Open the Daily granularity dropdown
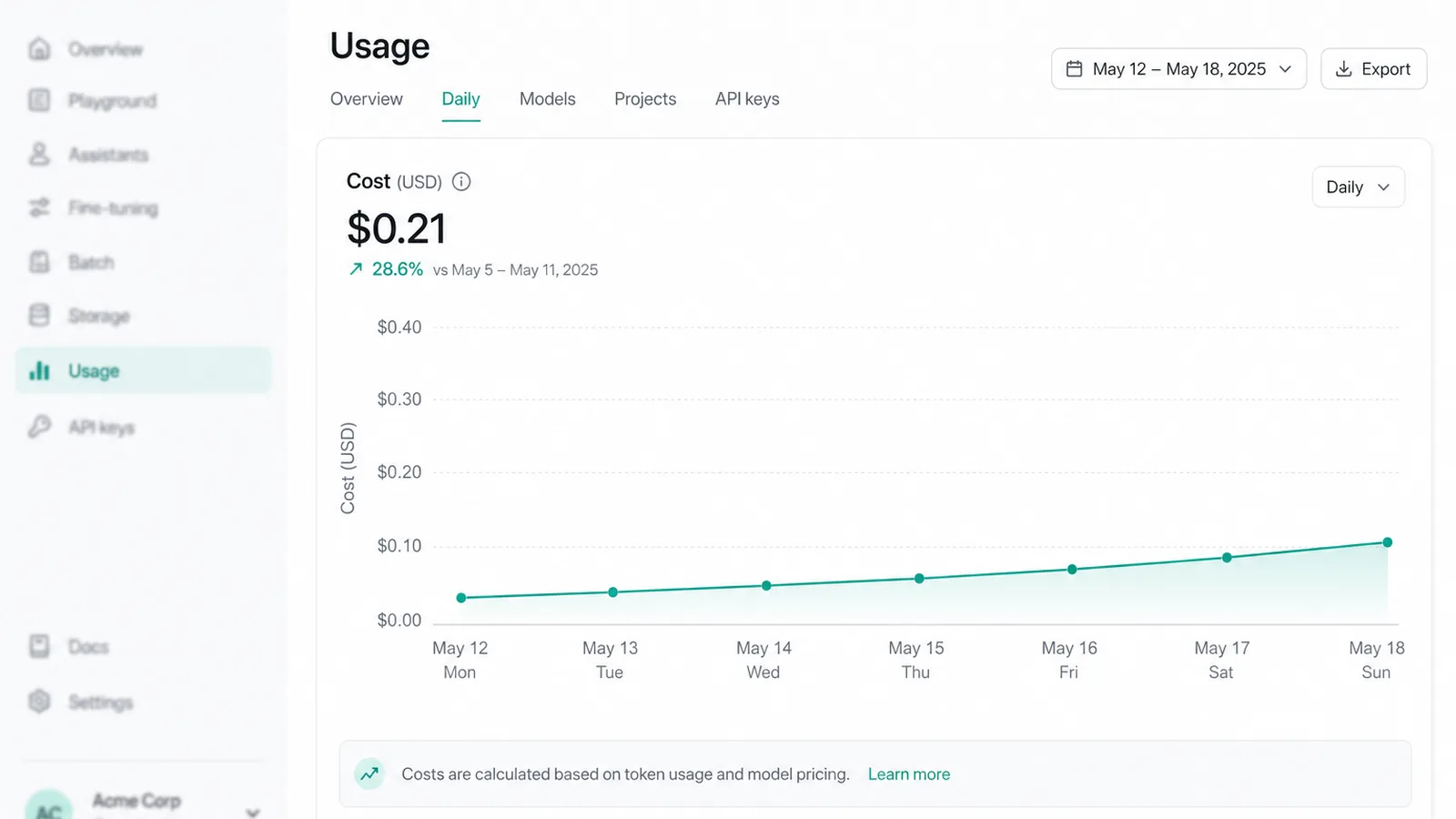 (x=1358, y=187)
